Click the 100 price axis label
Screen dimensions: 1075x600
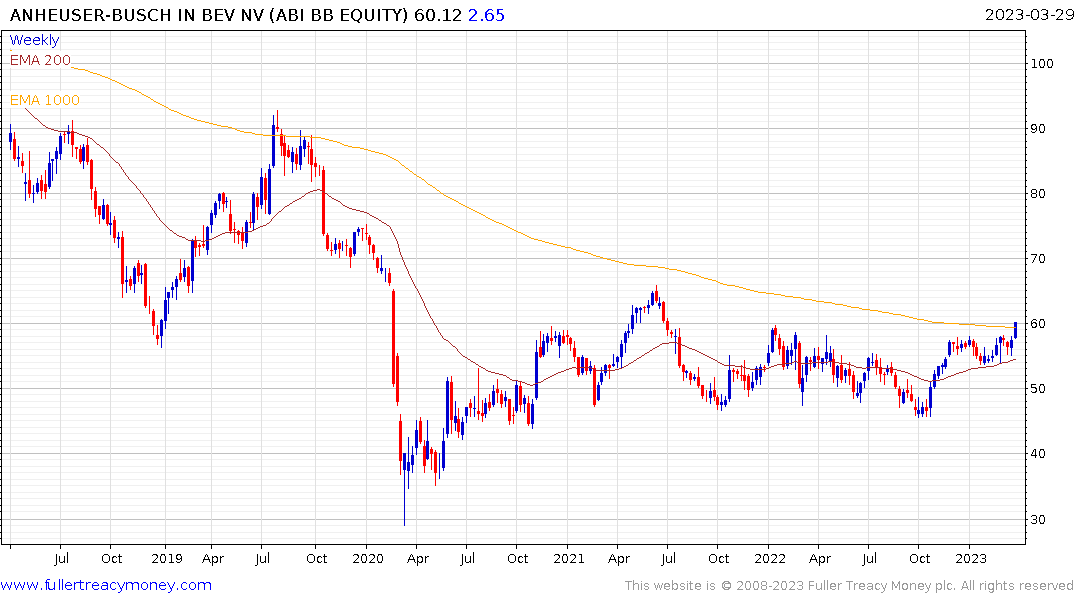pos(1042,64)
